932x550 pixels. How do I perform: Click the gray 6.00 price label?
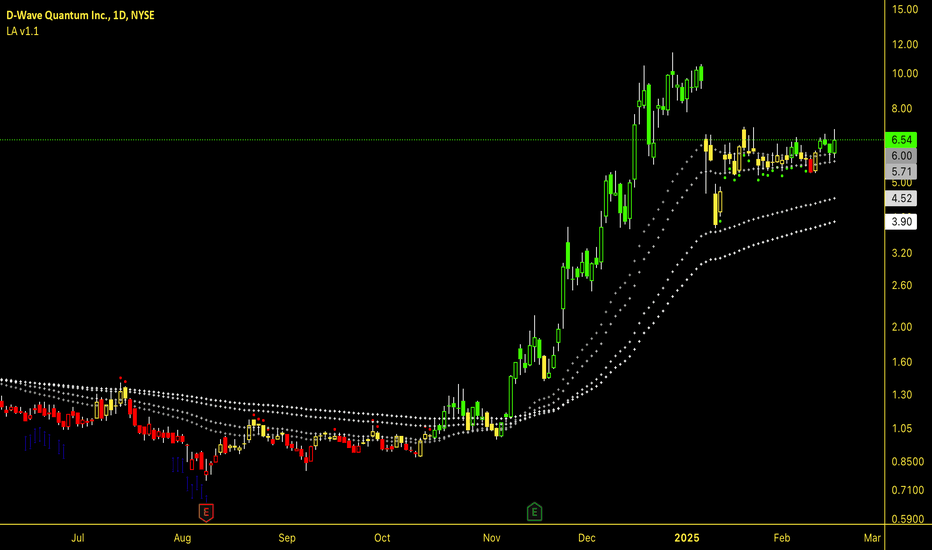(901, 156)
